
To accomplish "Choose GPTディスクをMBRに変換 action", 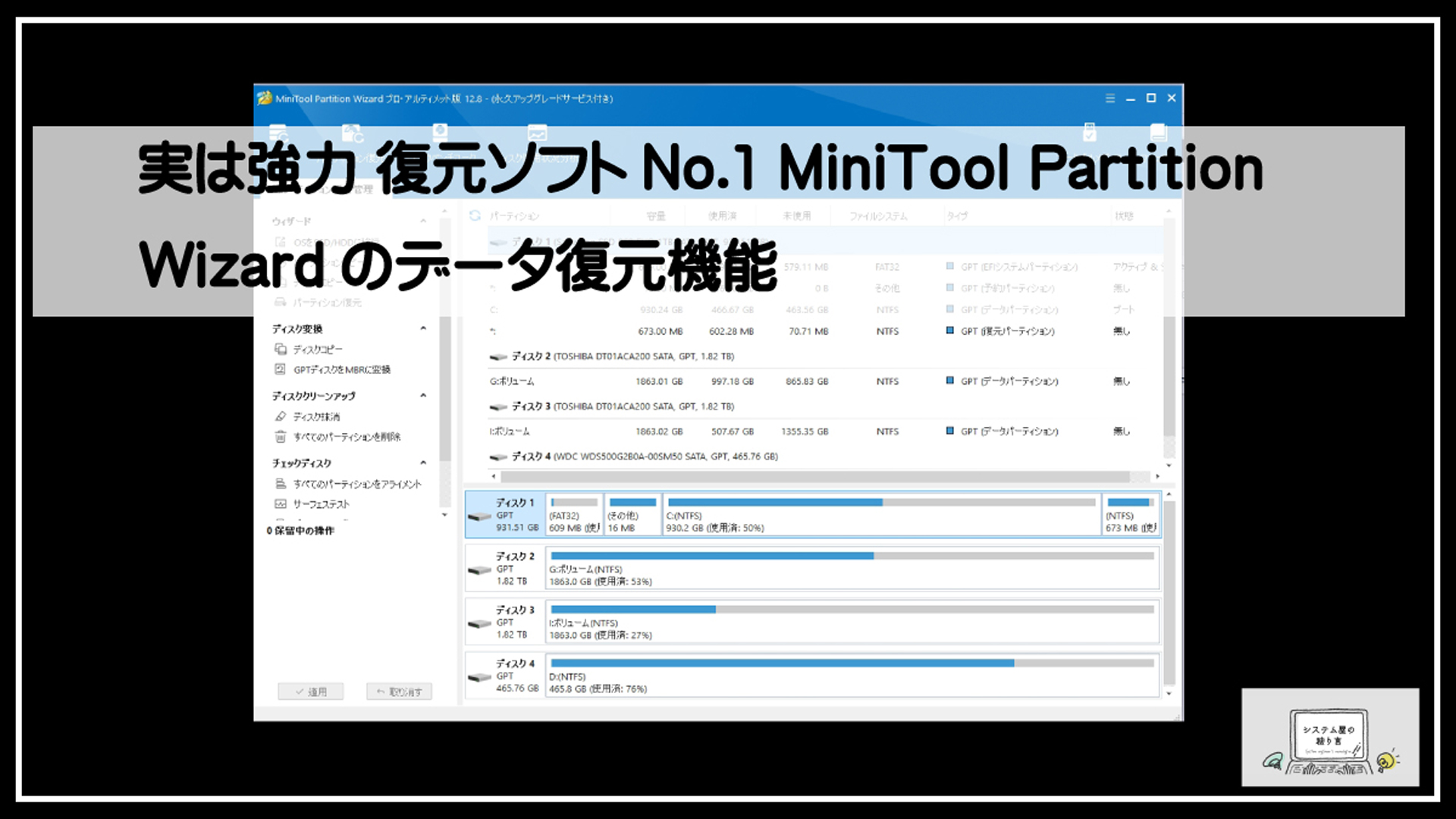I will 342,369.
